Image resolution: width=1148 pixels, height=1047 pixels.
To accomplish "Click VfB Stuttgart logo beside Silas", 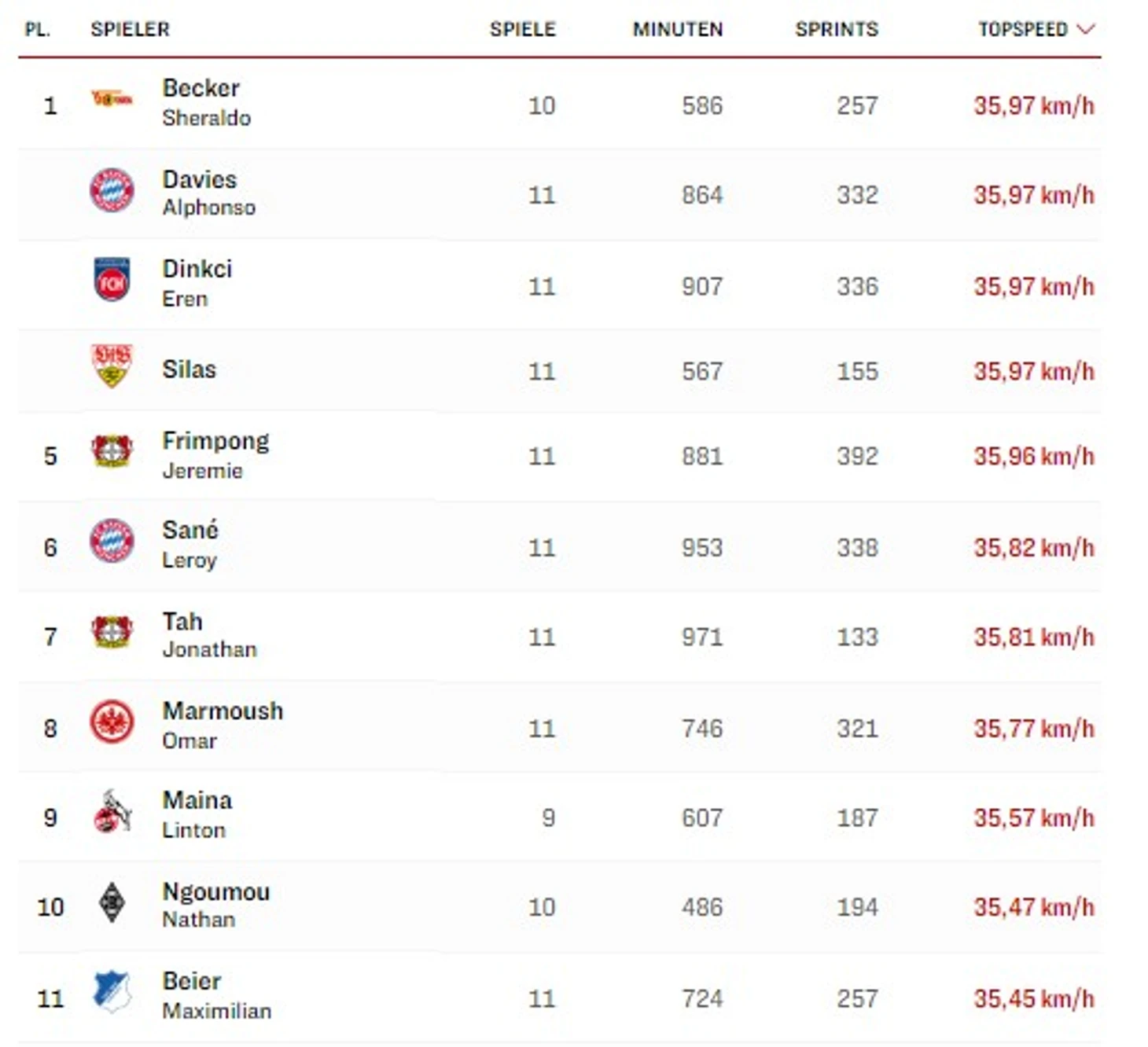I will coord(112,366).
